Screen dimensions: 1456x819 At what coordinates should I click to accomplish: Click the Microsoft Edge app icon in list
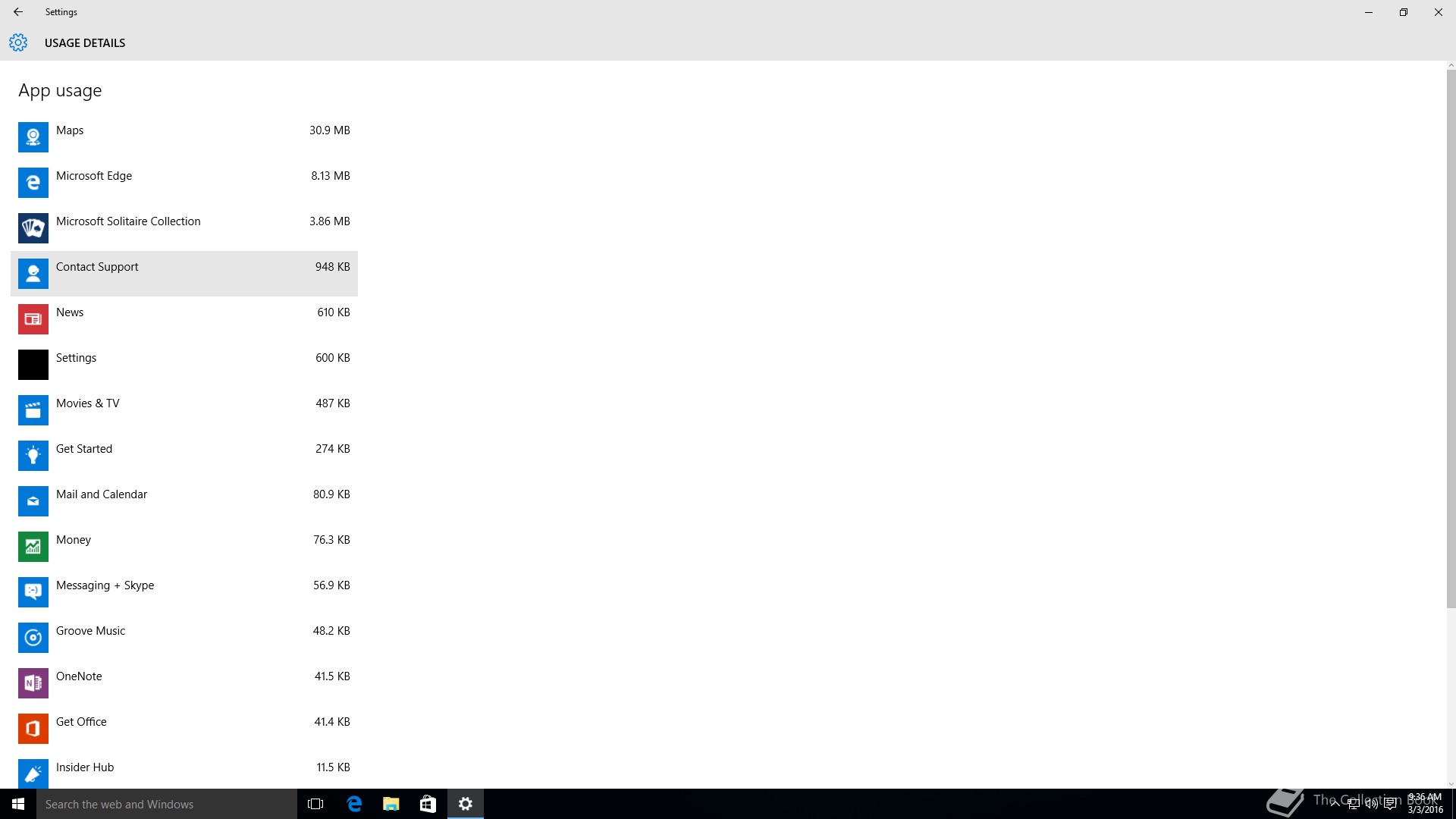tap(33, 183)
